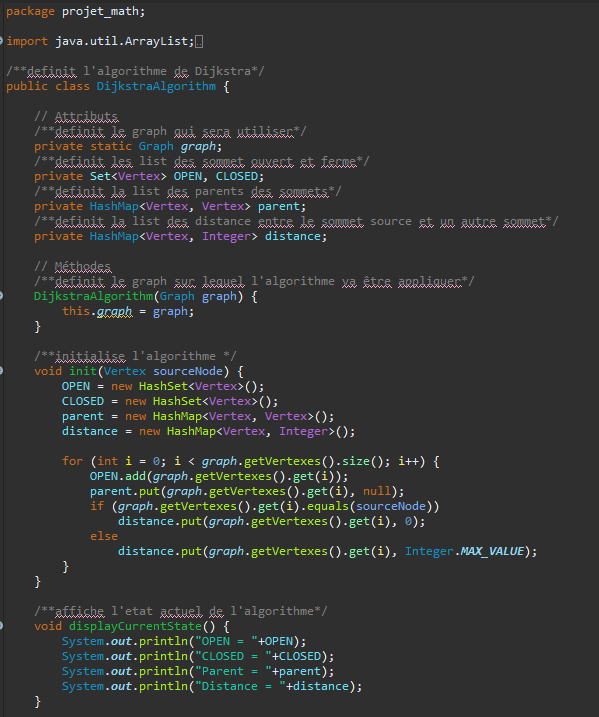This screenshot has height=717, width=599.
Task: Collapse displayCurrentState method using its fold marker
Action: click(x=1, y=626)
